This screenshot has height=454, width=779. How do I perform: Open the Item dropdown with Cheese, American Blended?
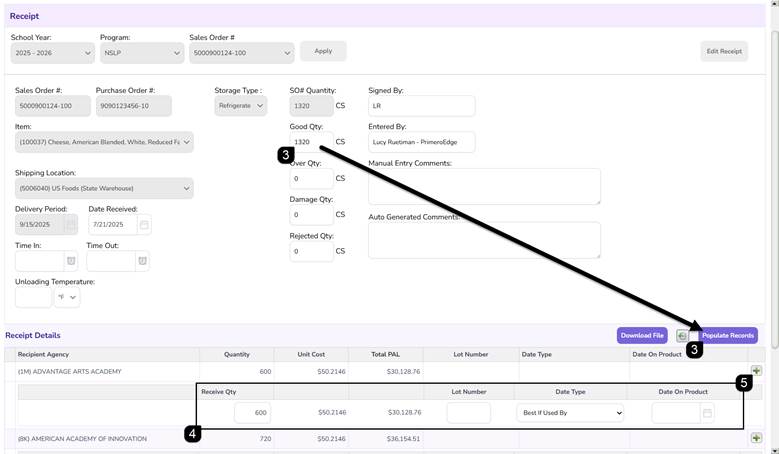point(104,142)
